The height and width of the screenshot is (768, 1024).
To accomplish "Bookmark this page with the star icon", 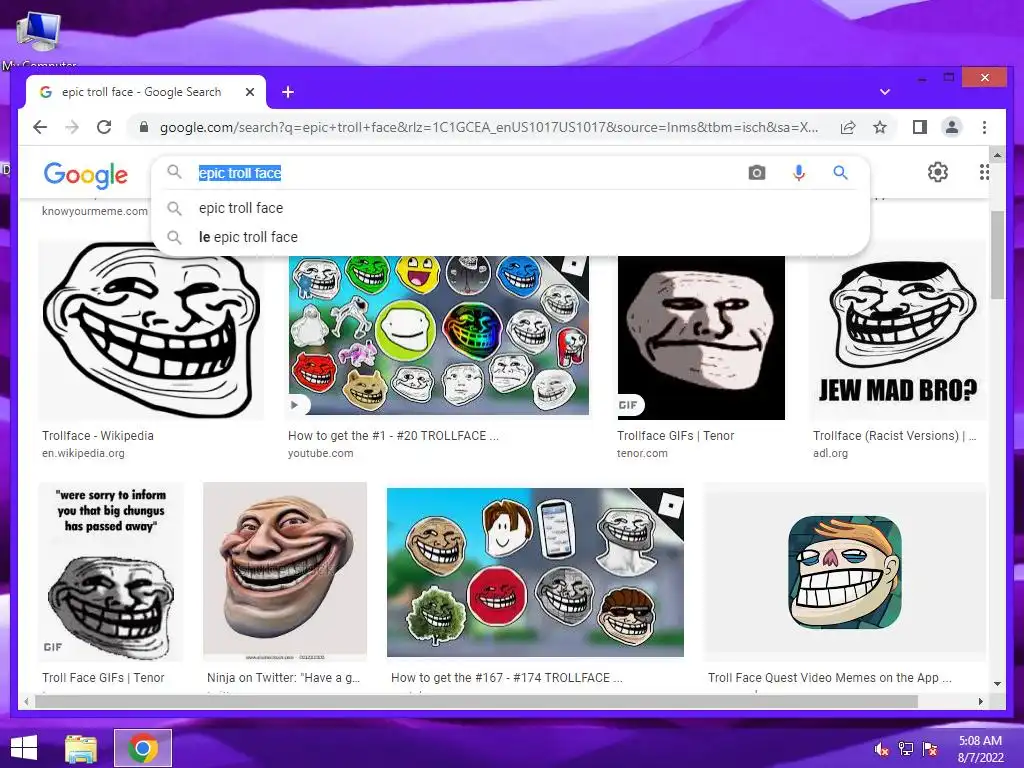I will pos(880,127).
